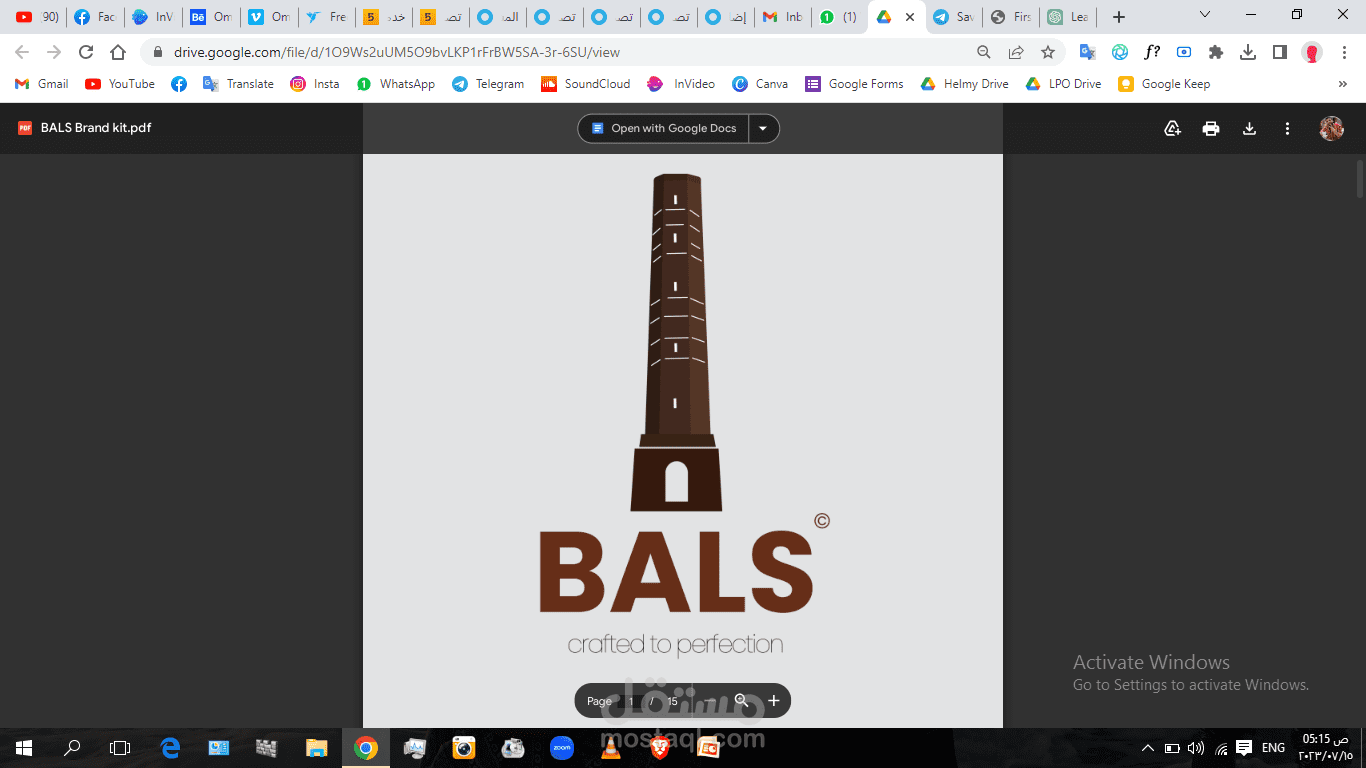1366x768 pixels.
Task: Open the Chrome downloads tray icon
Action: click(1248, 52)
